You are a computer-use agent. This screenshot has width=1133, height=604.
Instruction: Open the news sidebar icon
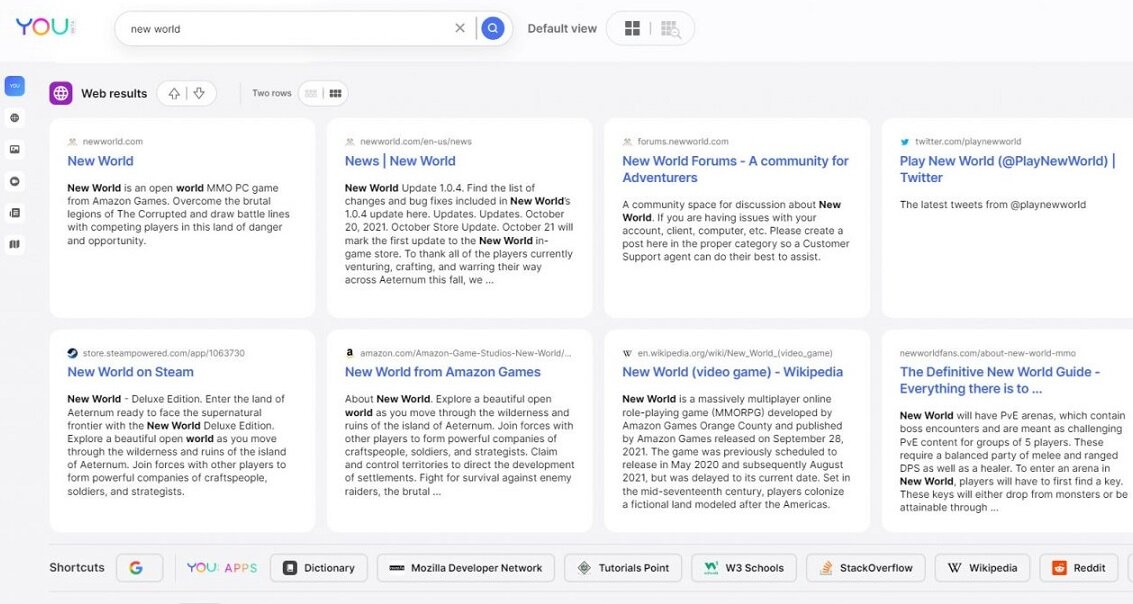click(x=14, y=212)
